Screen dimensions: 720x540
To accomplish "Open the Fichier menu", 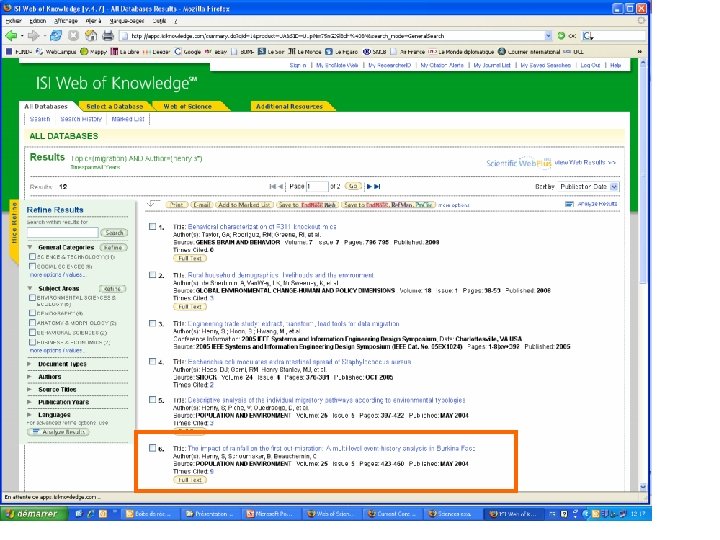I will pyautogui.click(x=14, y=21).
